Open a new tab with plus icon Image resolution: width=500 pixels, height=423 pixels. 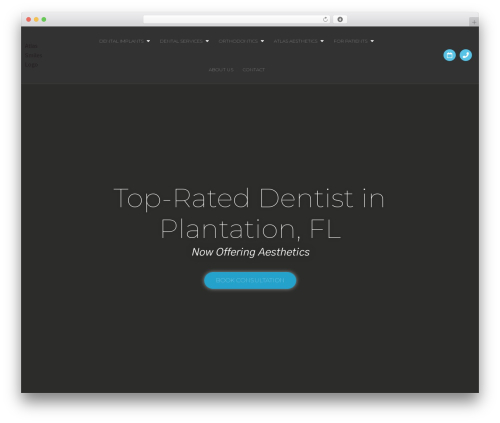(474, 22)
